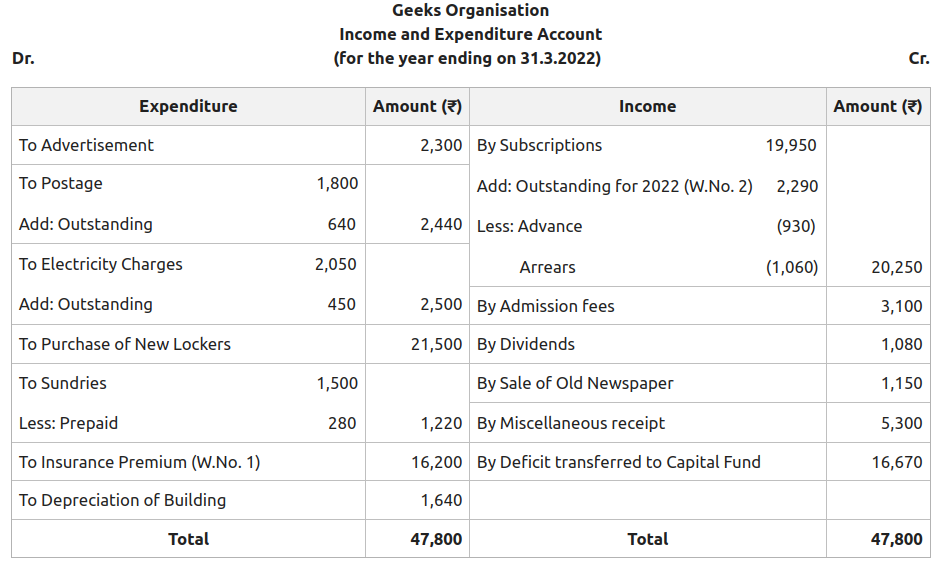Click the Cr. label
The image size is (938, 563).
tap(919, 58)
